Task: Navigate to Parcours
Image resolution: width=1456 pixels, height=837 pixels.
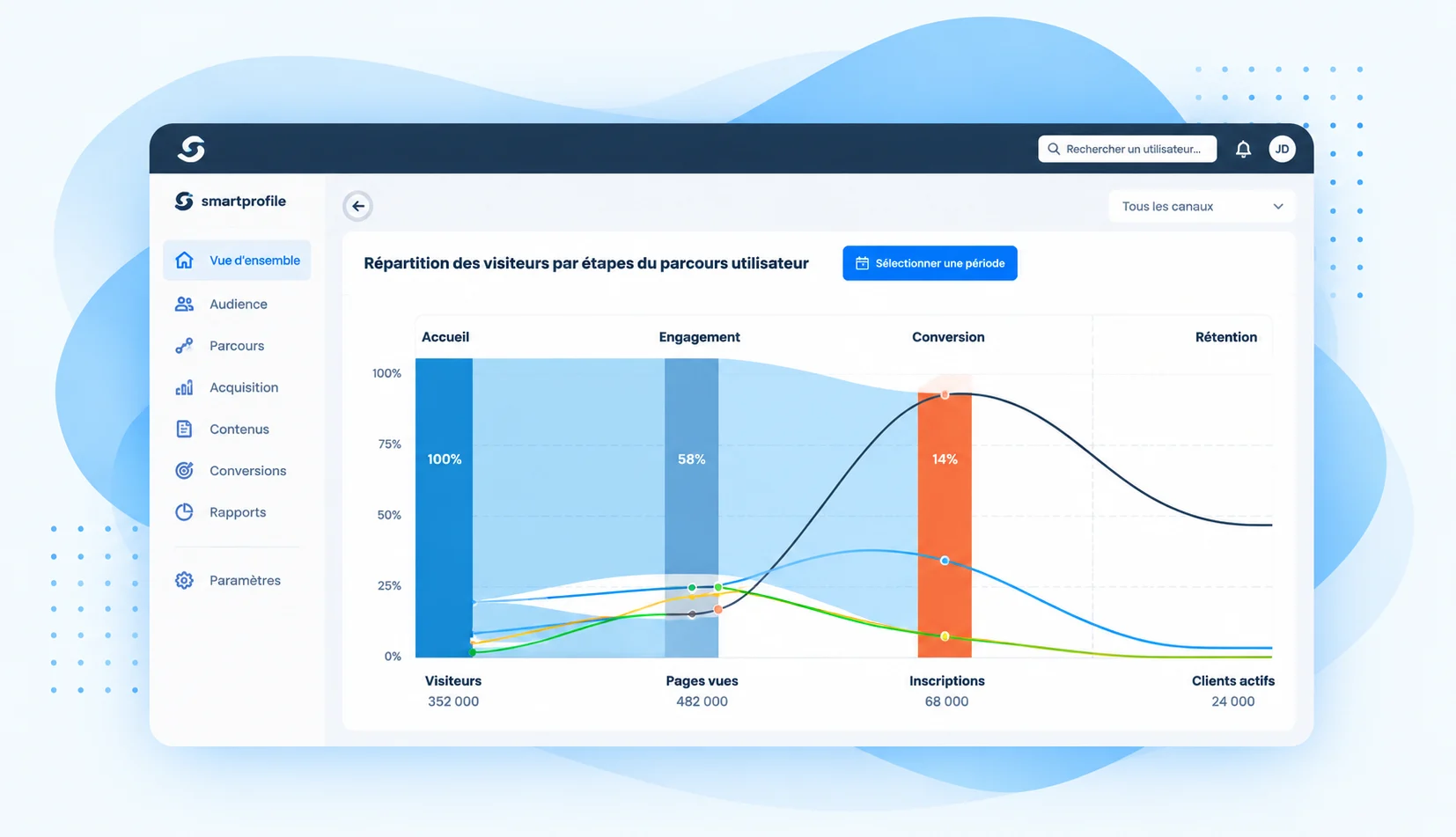Action: point(237,346)
